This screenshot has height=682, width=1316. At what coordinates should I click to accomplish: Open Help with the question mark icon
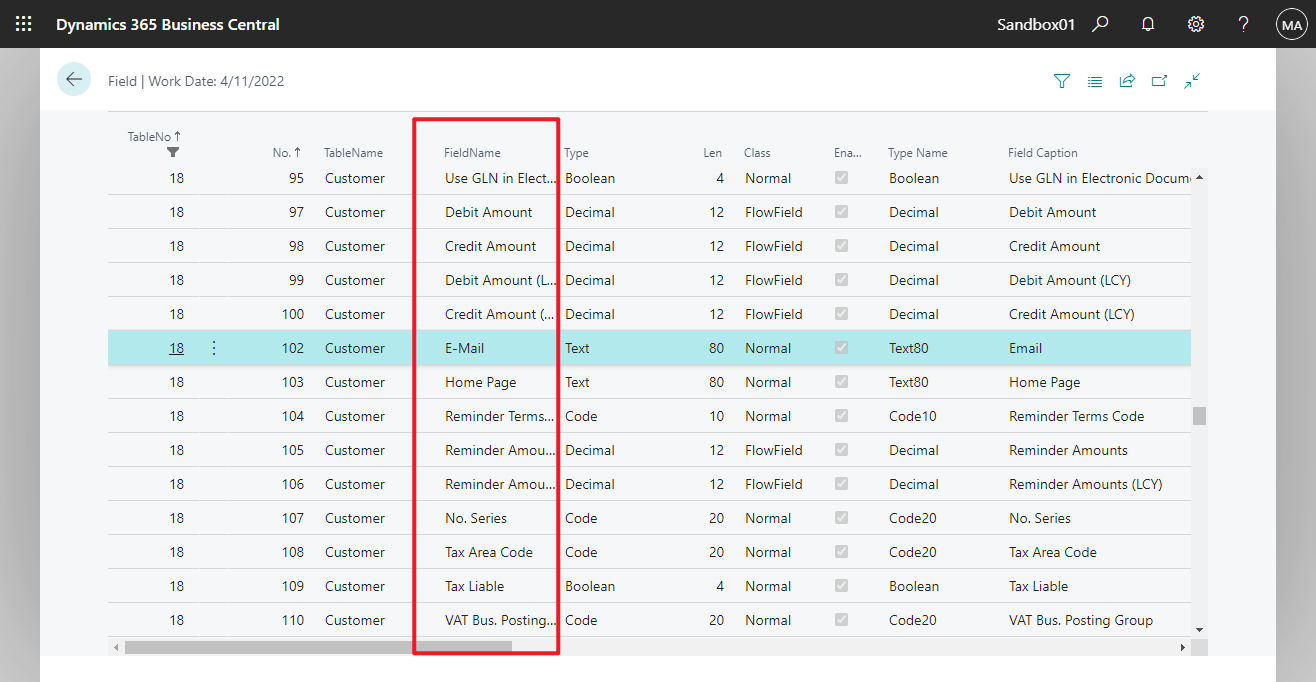point(1243,23)
